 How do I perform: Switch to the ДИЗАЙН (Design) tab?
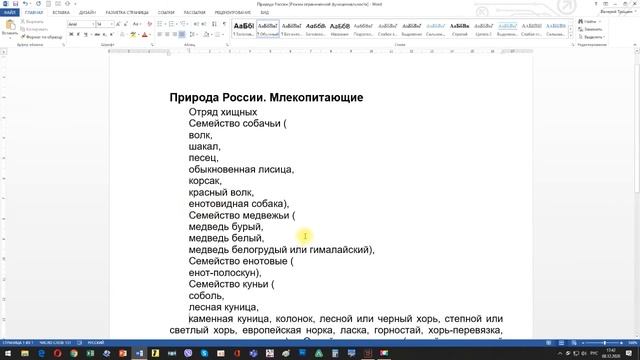(87, 13)
